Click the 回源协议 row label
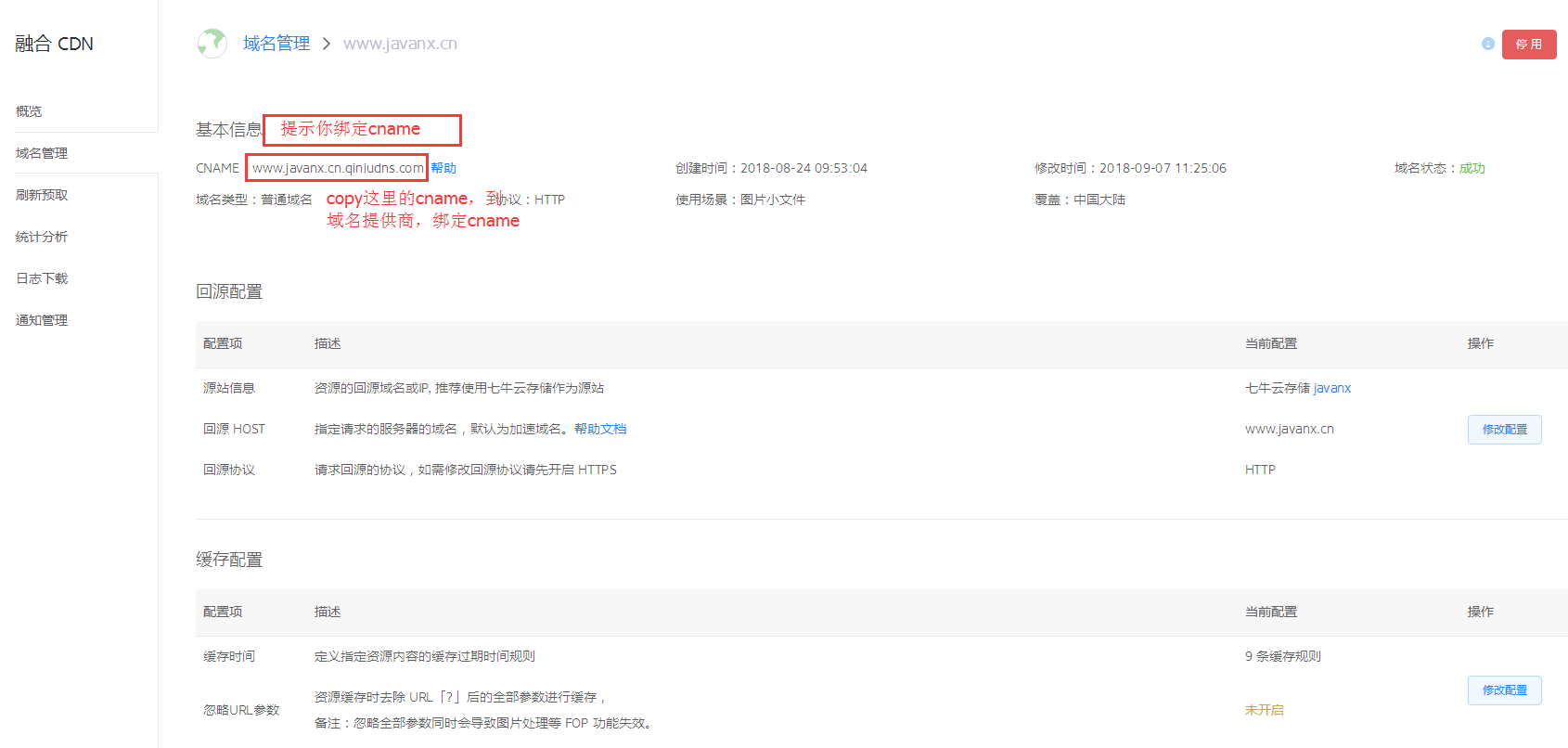Viewport: 1568px width, 748px height. click(x=229, y=470)
